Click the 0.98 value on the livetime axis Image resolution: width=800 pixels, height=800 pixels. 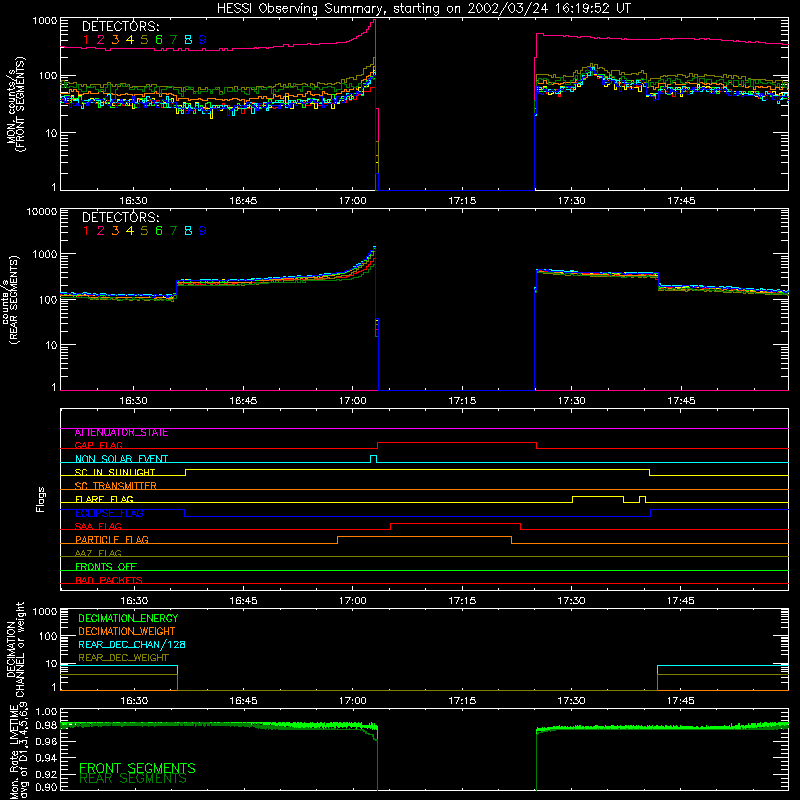coord(46,724)
